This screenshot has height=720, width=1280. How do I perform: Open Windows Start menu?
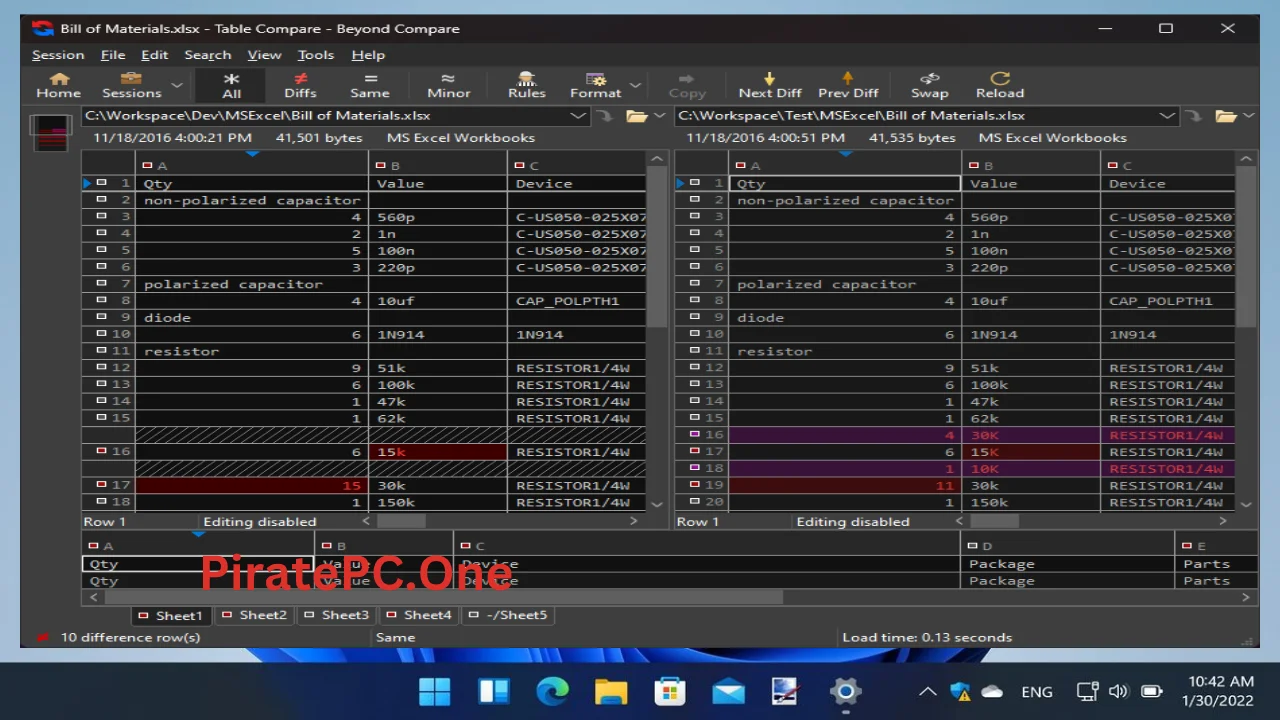[x=434, y=691]
